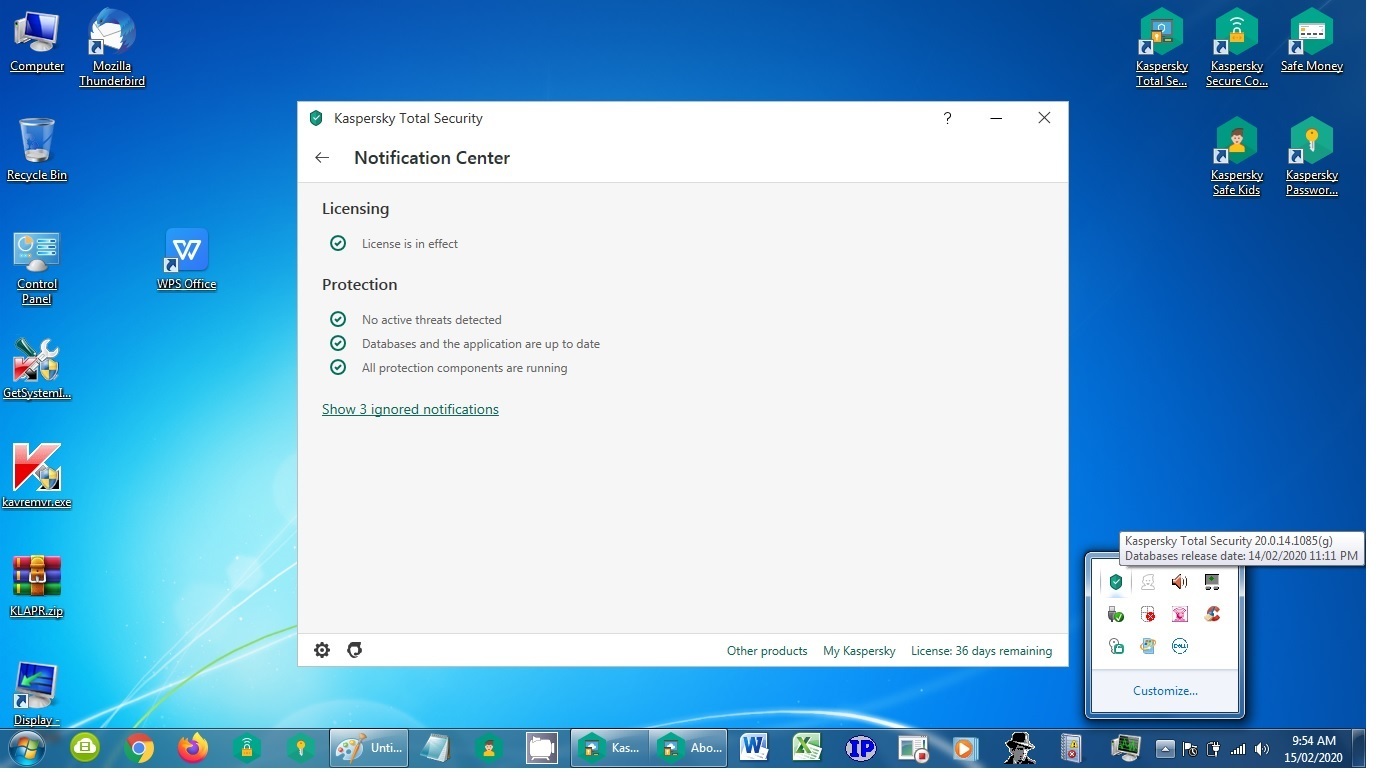Open the My Kaspersky link
The image size is (1376, 776).
pyautogui.click(x=859, y=651)
